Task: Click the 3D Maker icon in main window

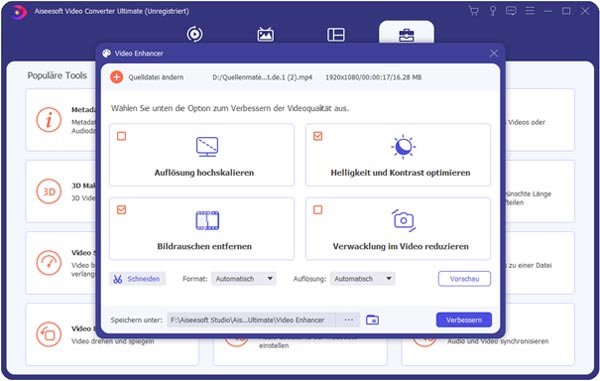Action: tap(49, 192)
